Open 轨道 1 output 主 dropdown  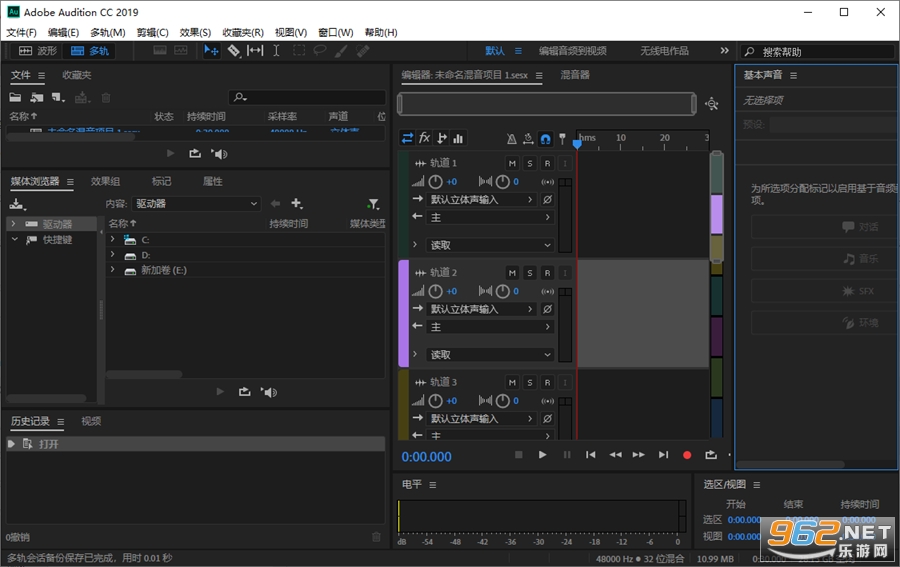(x=490, y=217)
